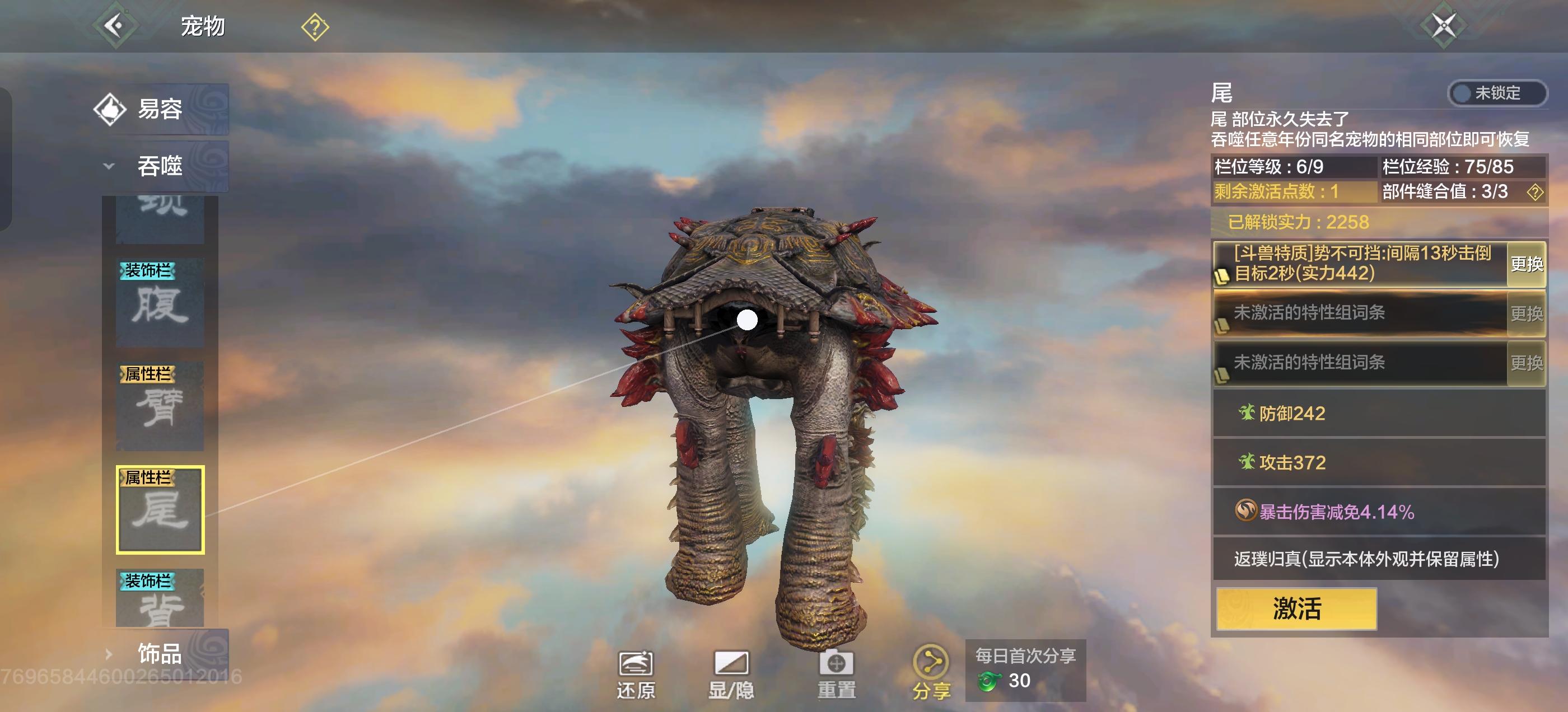Open the yellow help question icon
The image size is (1568, 712).
[315, 27]
